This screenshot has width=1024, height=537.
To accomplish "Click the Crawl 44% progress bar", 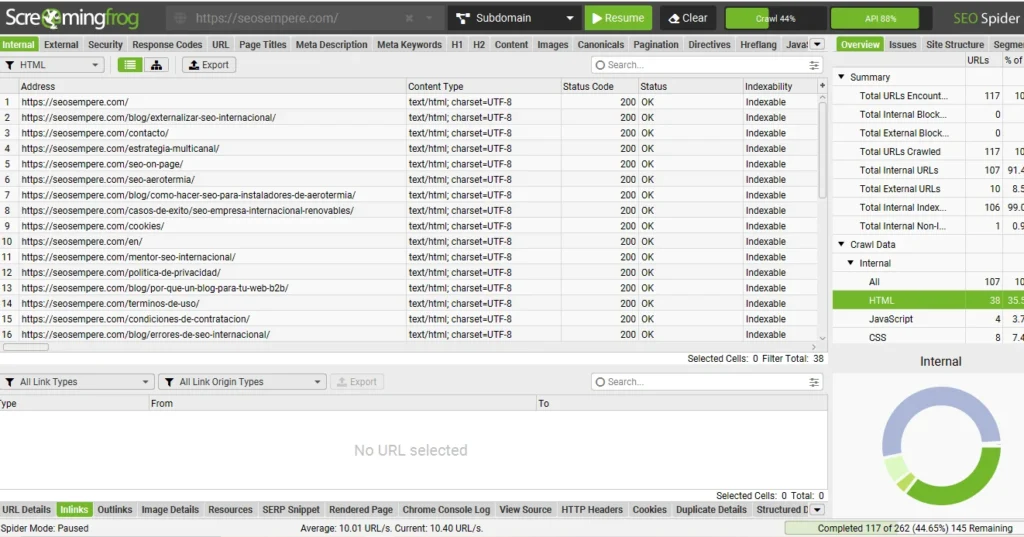I will (x=775, y=18).
